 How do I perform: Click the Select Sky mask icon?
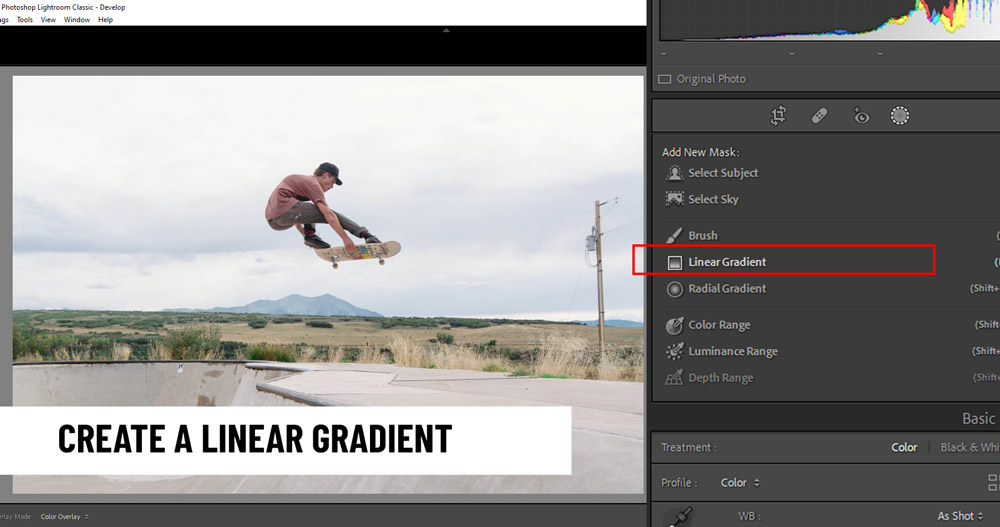[x=674, y=199]
